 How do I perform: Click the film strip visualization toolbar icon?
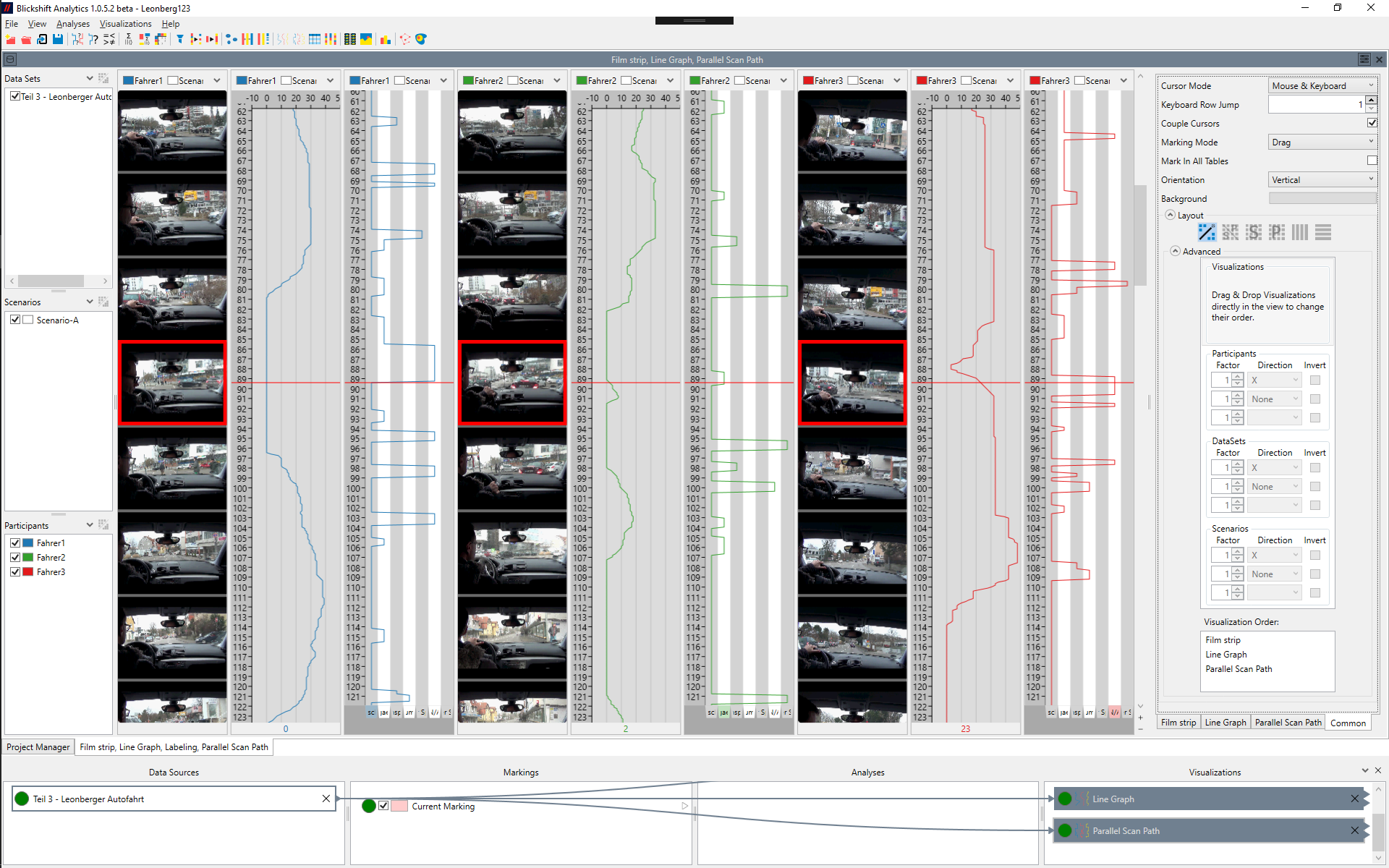point(350,39)
